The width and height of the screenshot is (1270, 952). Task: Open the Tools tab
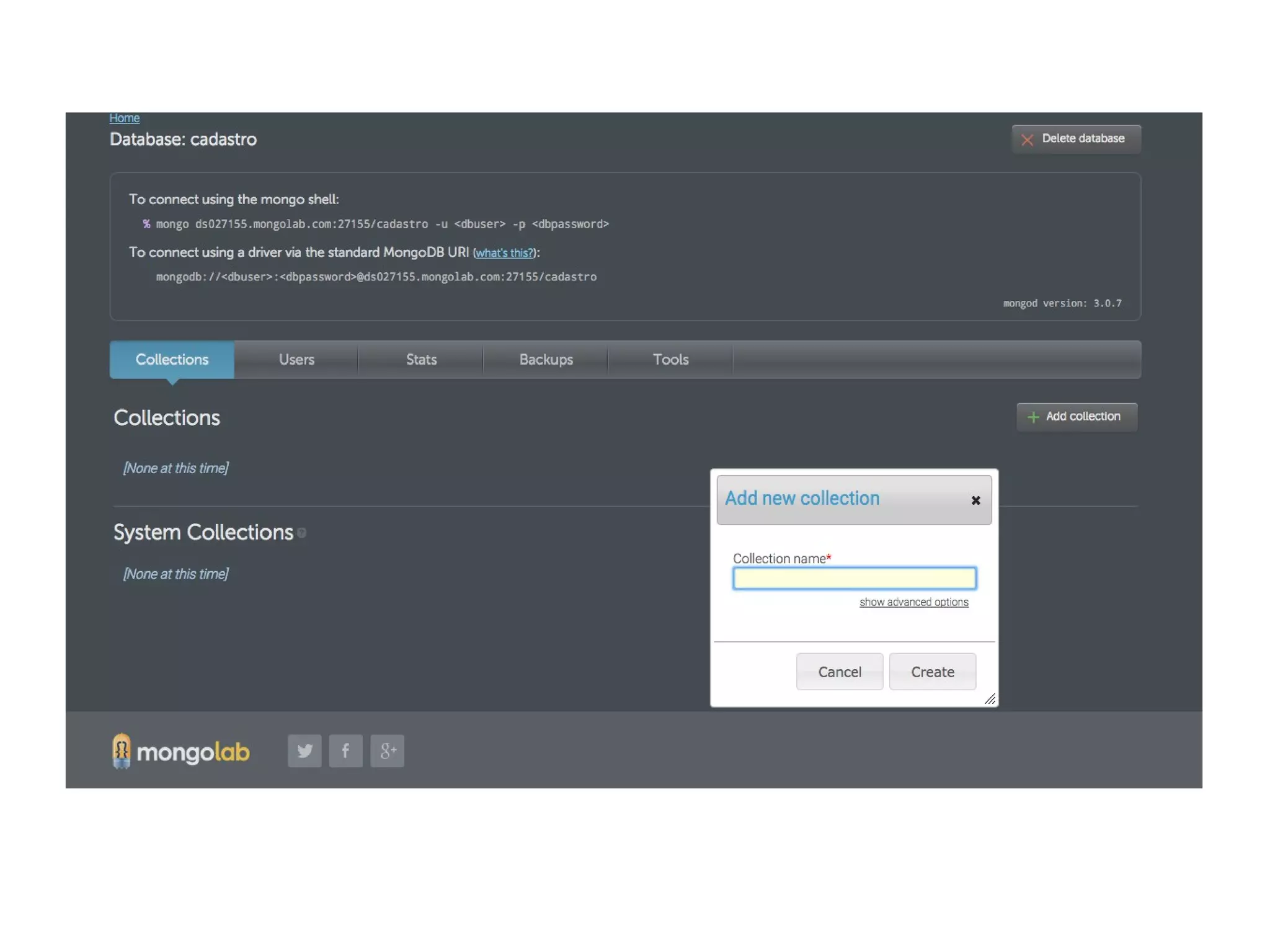click(x=670, y=359)
